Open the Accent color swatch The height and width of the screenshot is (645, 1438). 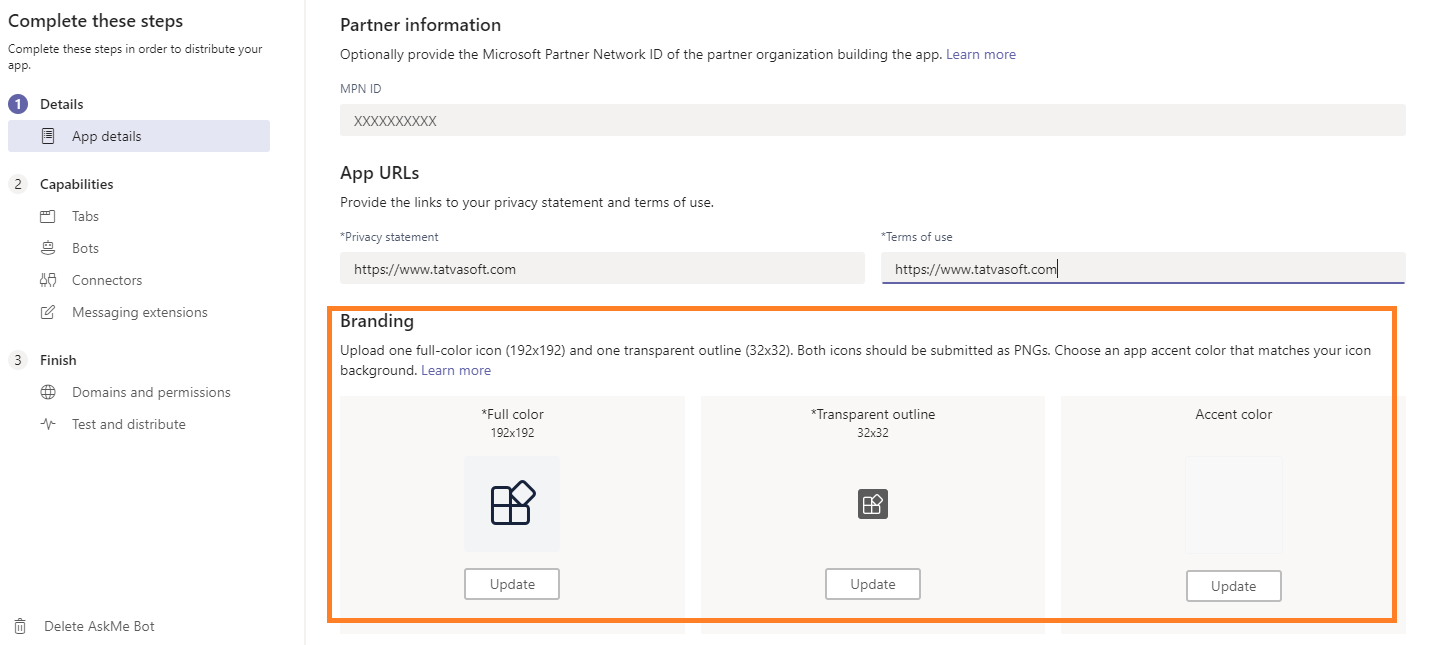[1234, 505]
